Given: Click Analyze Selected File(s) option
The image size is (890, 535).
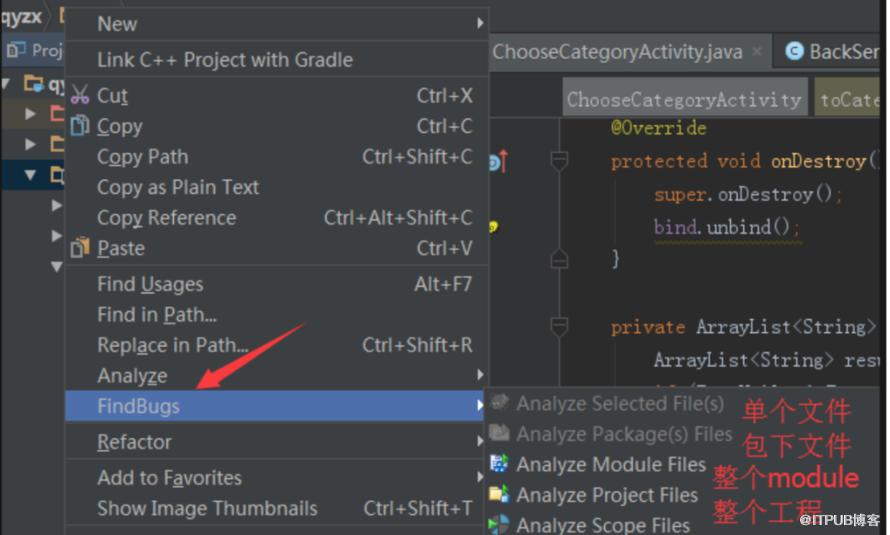Looking at the screenshot, I should 619,404.
